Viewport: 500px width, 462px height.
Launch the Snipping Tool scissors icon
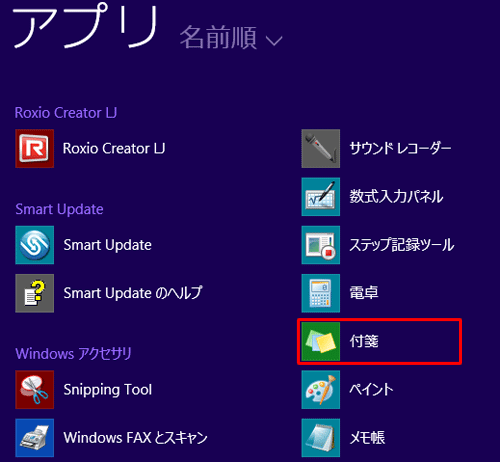pos(34,390)
